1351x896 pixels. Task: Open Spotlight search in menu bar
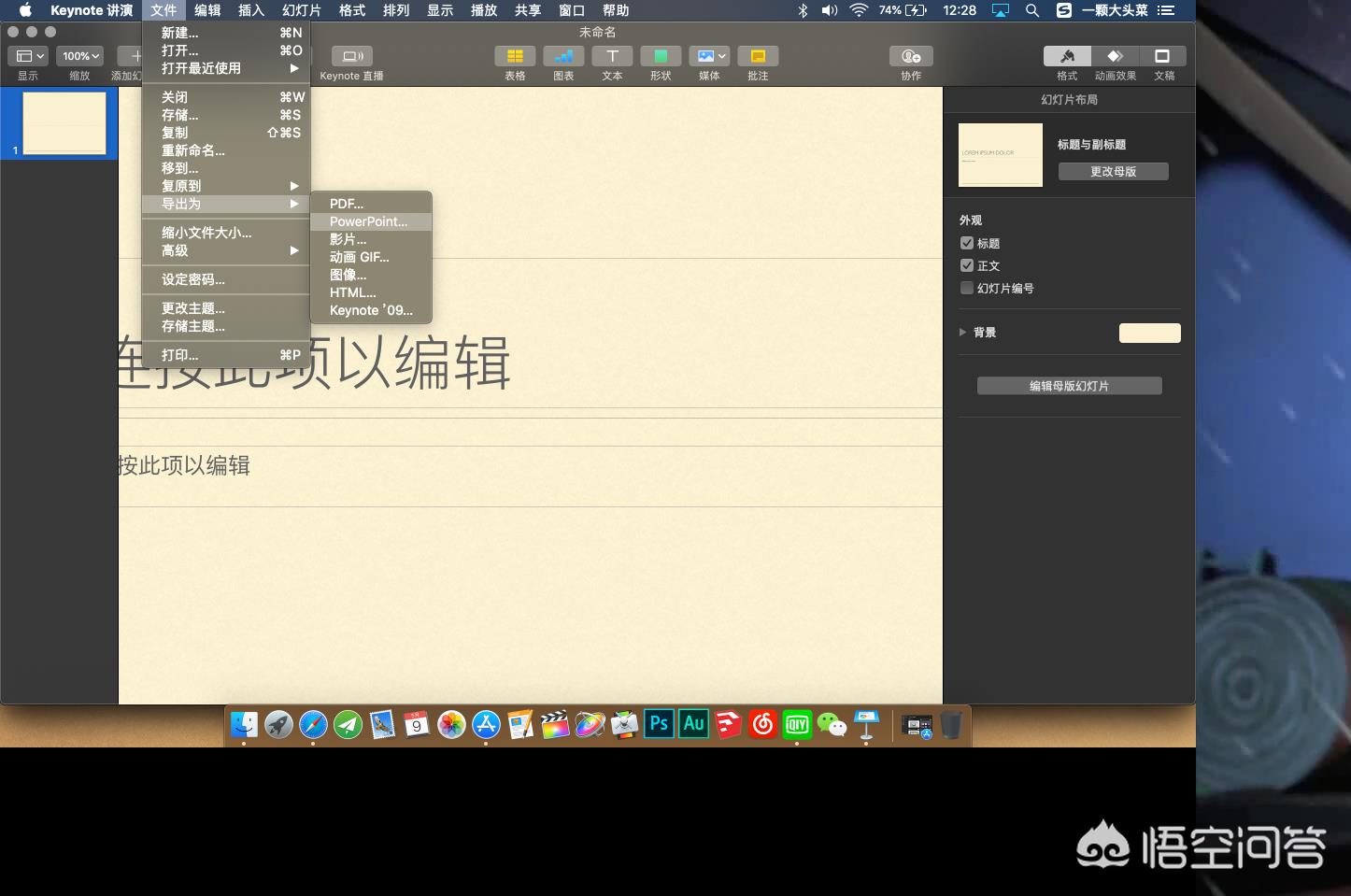point(1031,10)
